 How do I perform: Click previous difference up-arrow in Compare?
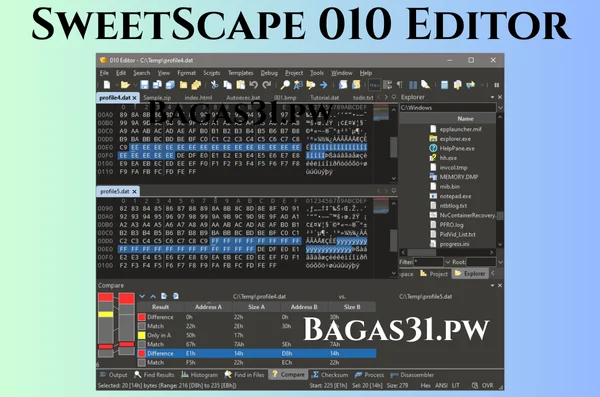[x=153, y=296]
